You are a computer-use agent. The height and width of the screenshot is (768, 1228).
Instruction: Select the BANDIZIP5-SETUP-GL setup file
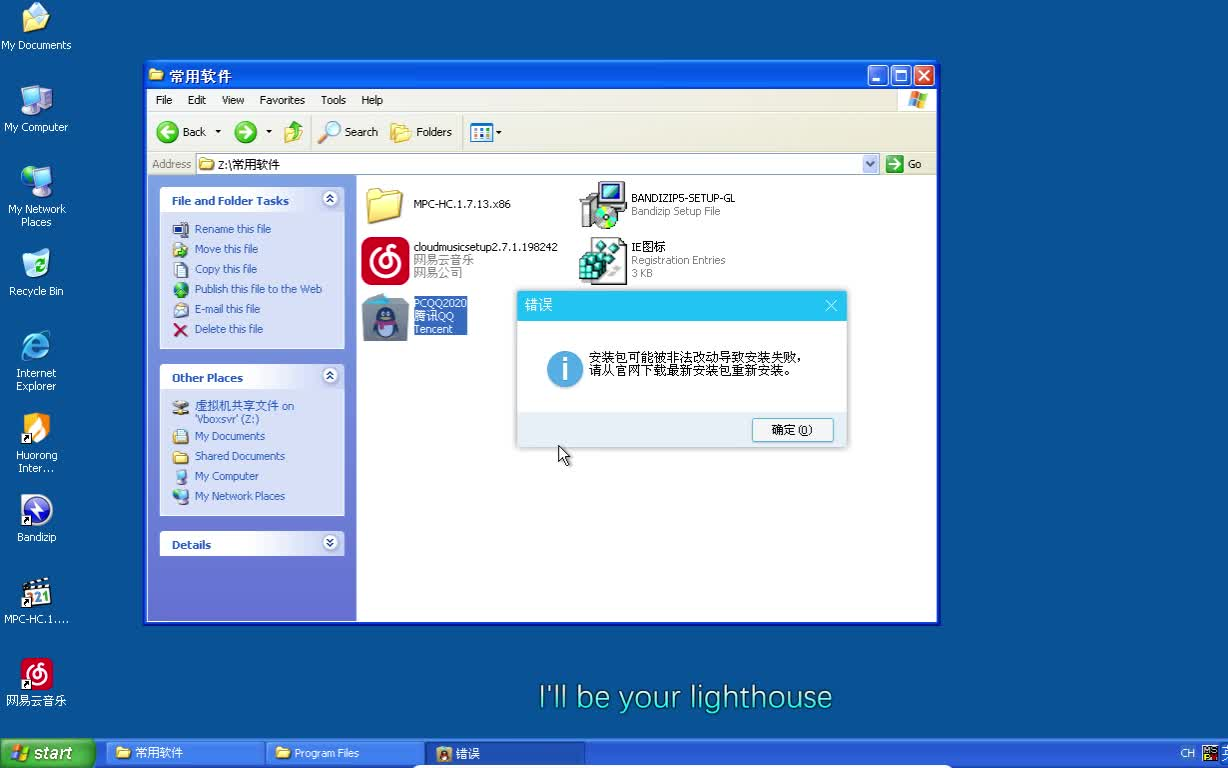(603, 202)
